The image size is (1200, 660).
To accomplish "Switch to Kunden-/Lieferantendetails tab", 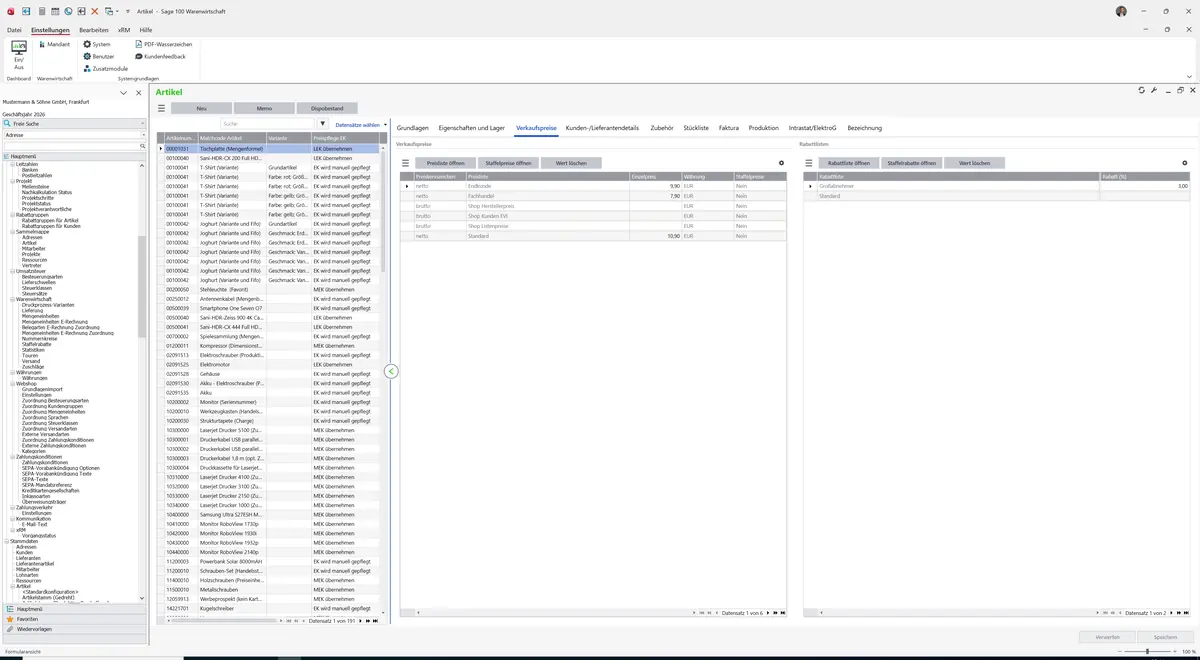I will pyautogui.click(x=602, y=128).
